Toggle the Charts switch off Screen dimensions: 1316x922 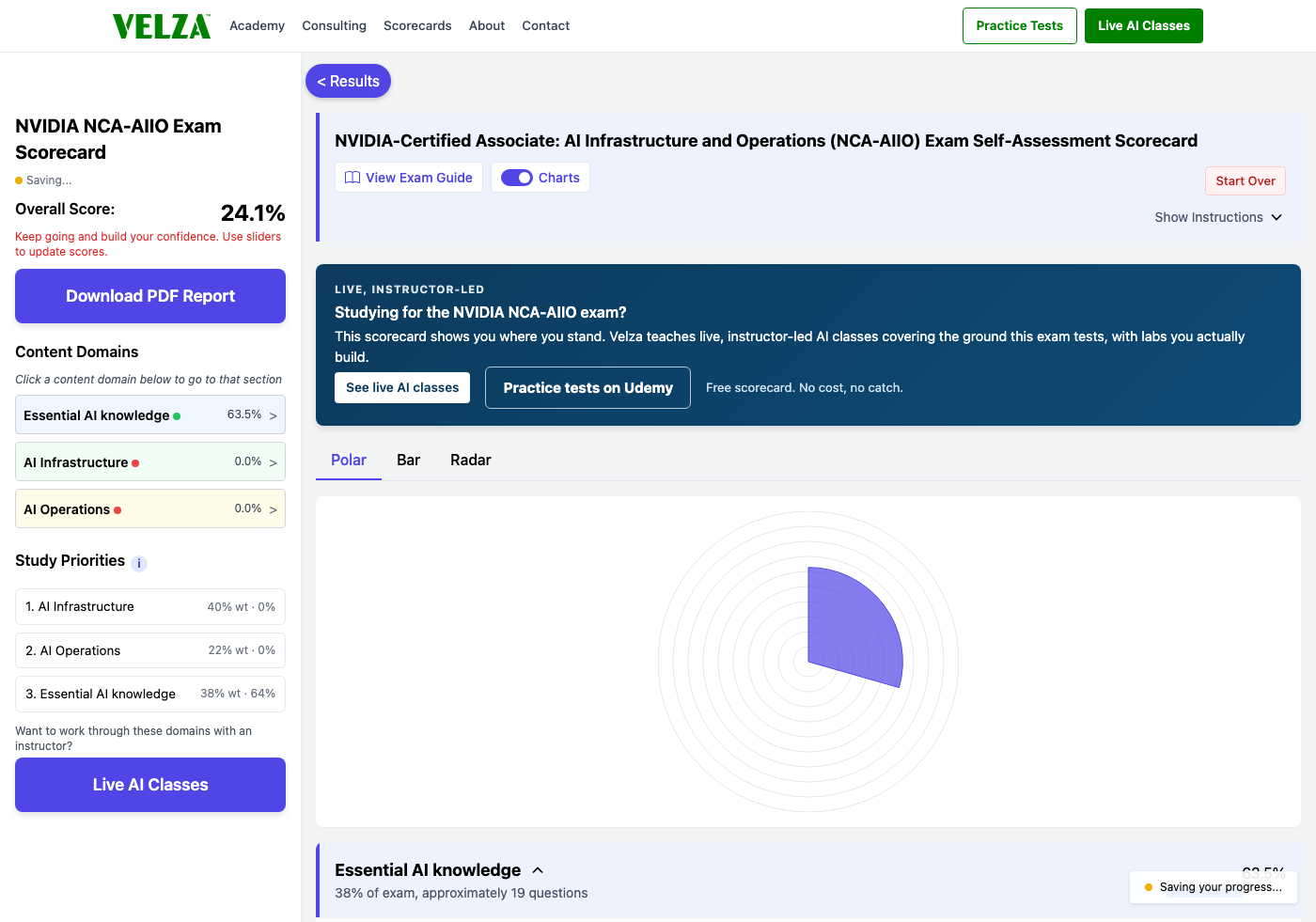pos(517,178)
